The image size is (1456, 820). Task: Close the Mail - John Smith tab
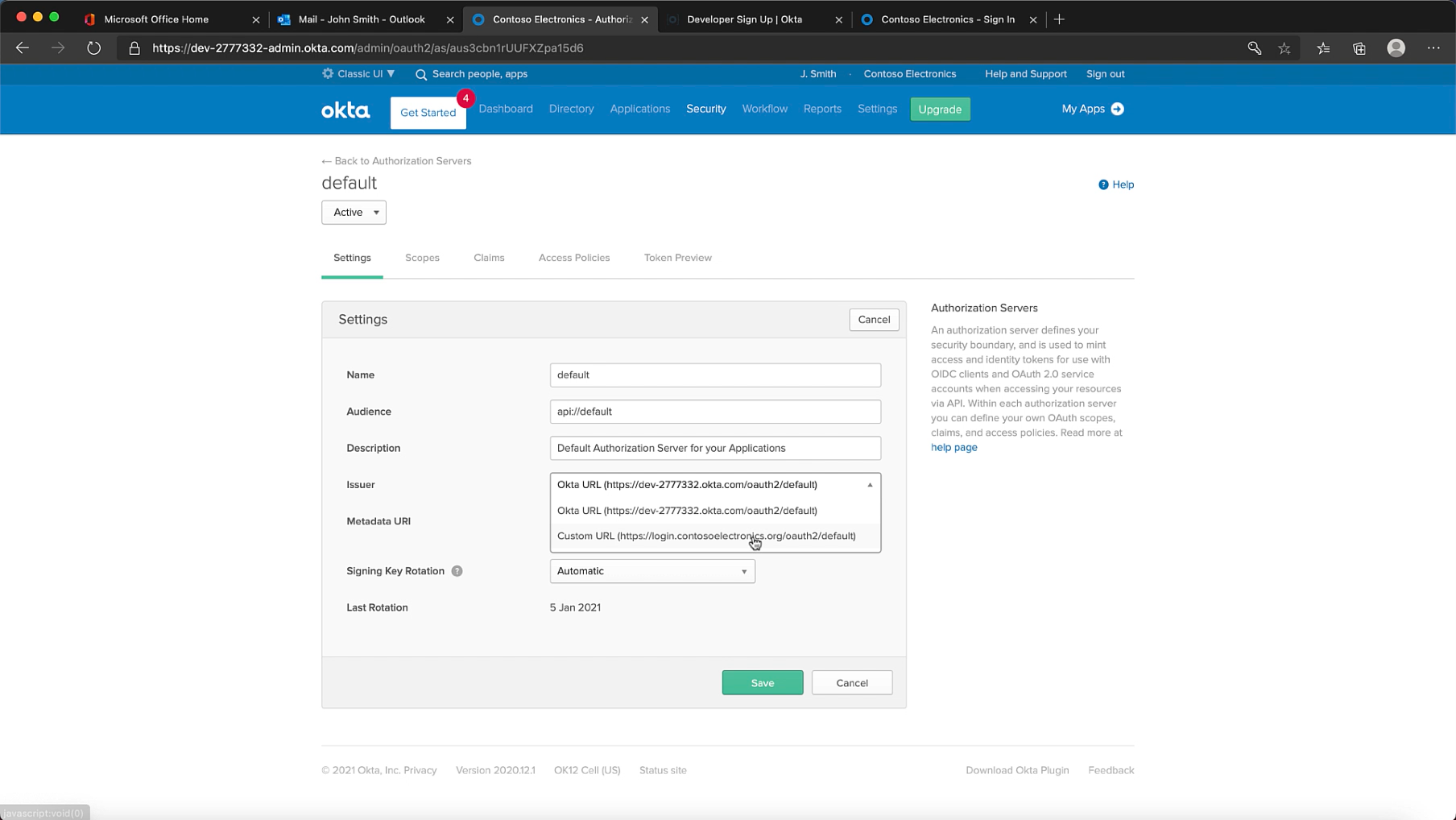(x=450, y=19)
